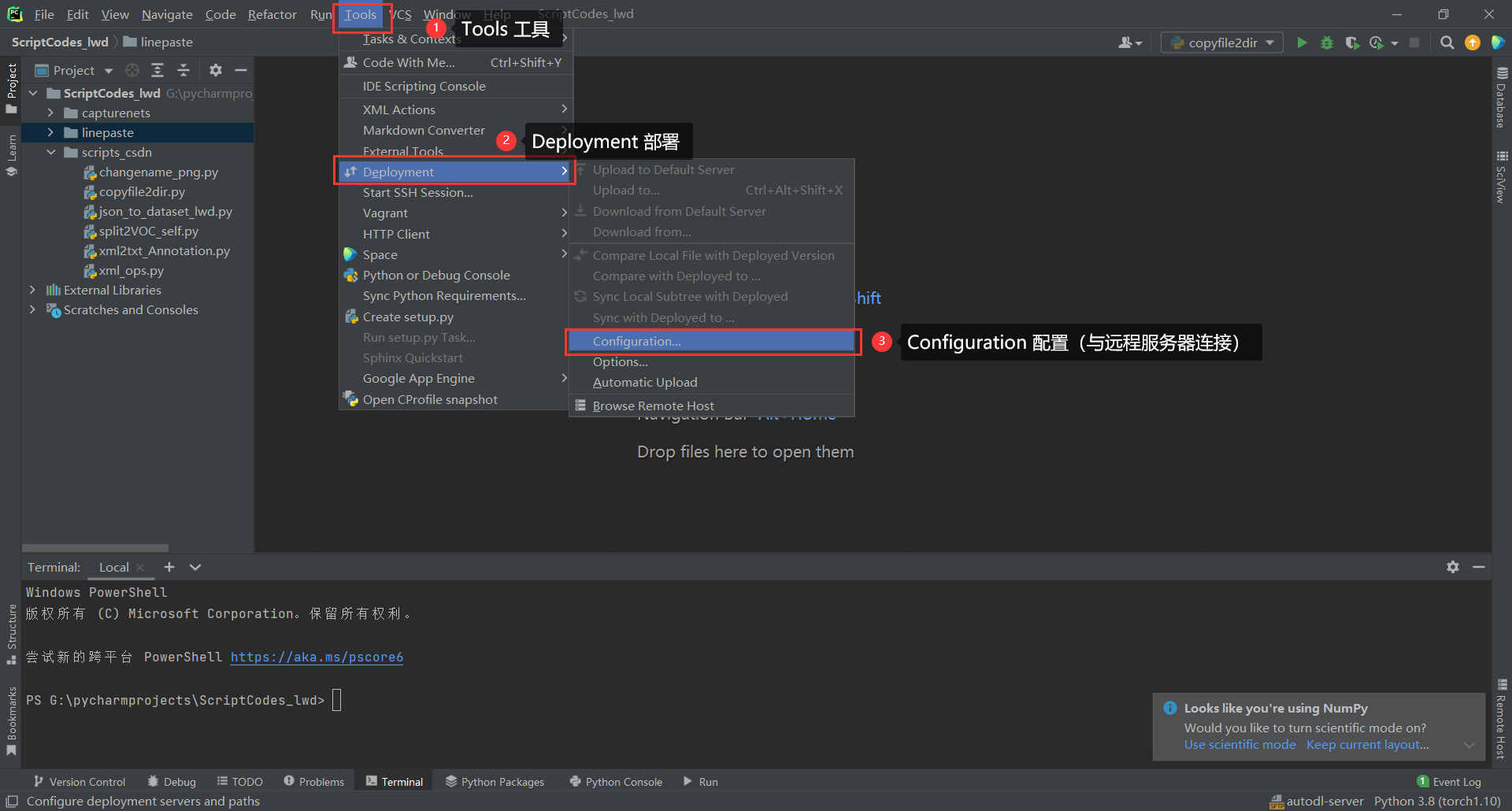Click Python 3.8 (torch1.10) interpreter widget
Image resolution: width=1512 pixels, height=811 pixels.
pyautogui.click(x=1437, y=802)
